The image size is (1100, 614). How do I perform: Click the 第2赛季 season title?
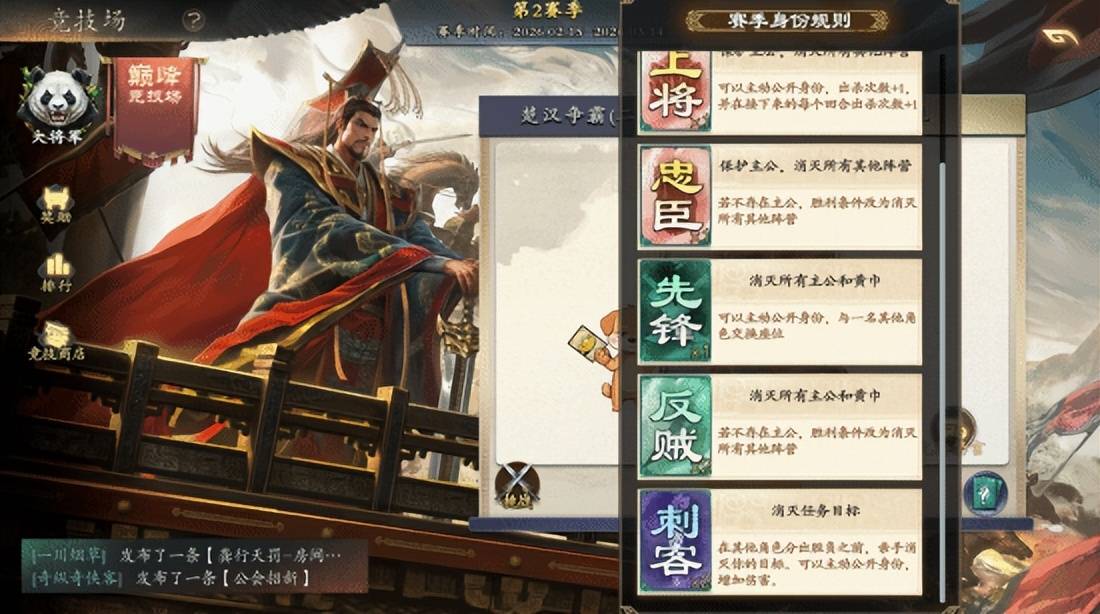coord(548,10)
